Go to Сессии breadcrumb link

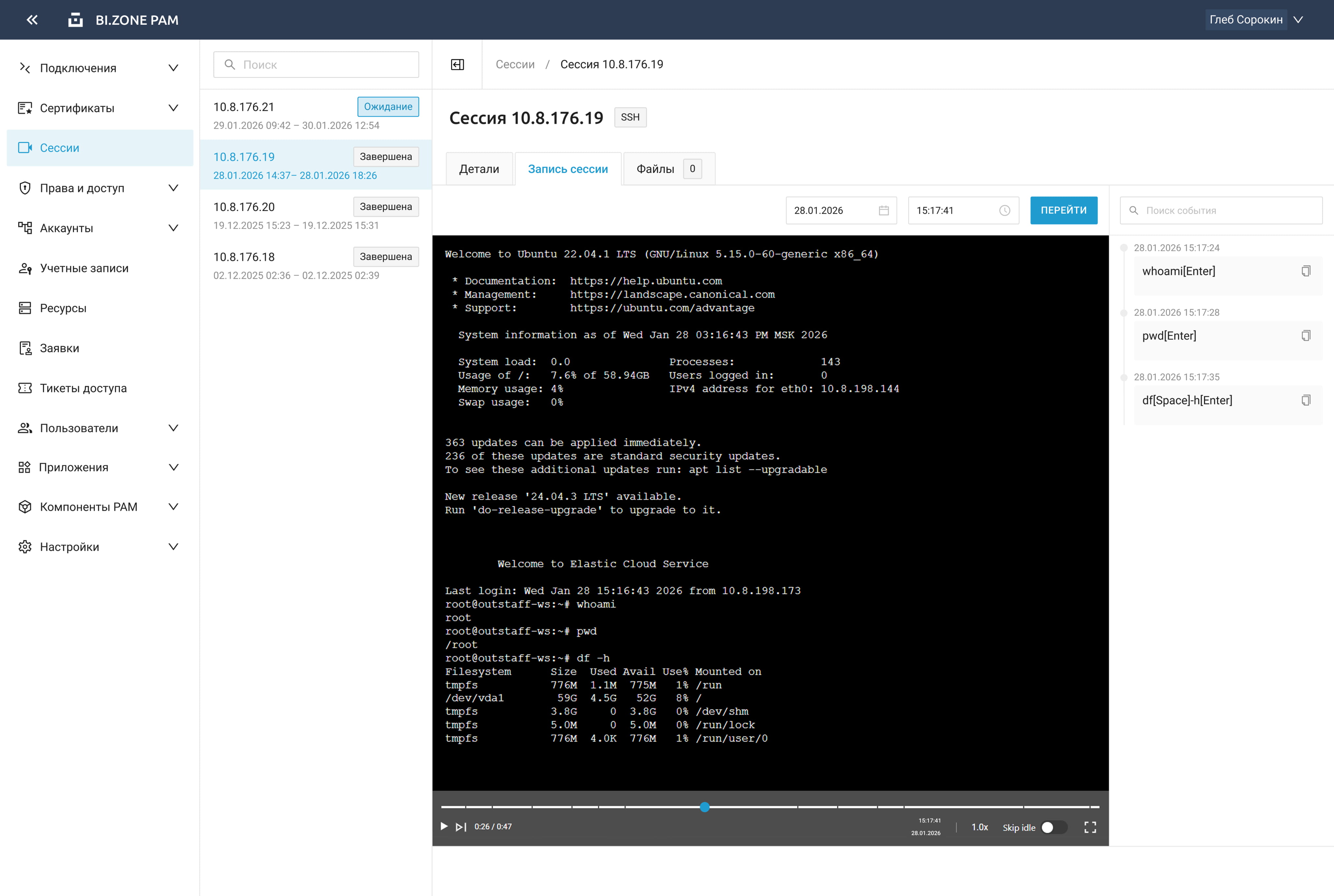point(515,64)
